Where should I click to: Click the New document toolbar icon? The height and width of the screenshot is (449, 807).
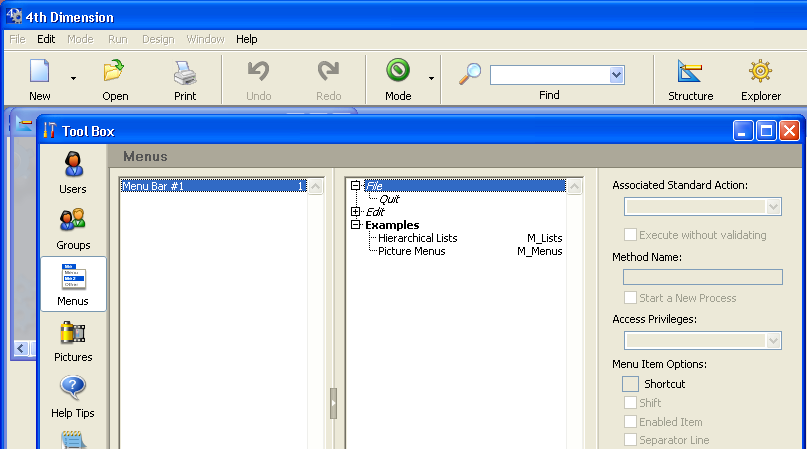click(x=39, y=73)
